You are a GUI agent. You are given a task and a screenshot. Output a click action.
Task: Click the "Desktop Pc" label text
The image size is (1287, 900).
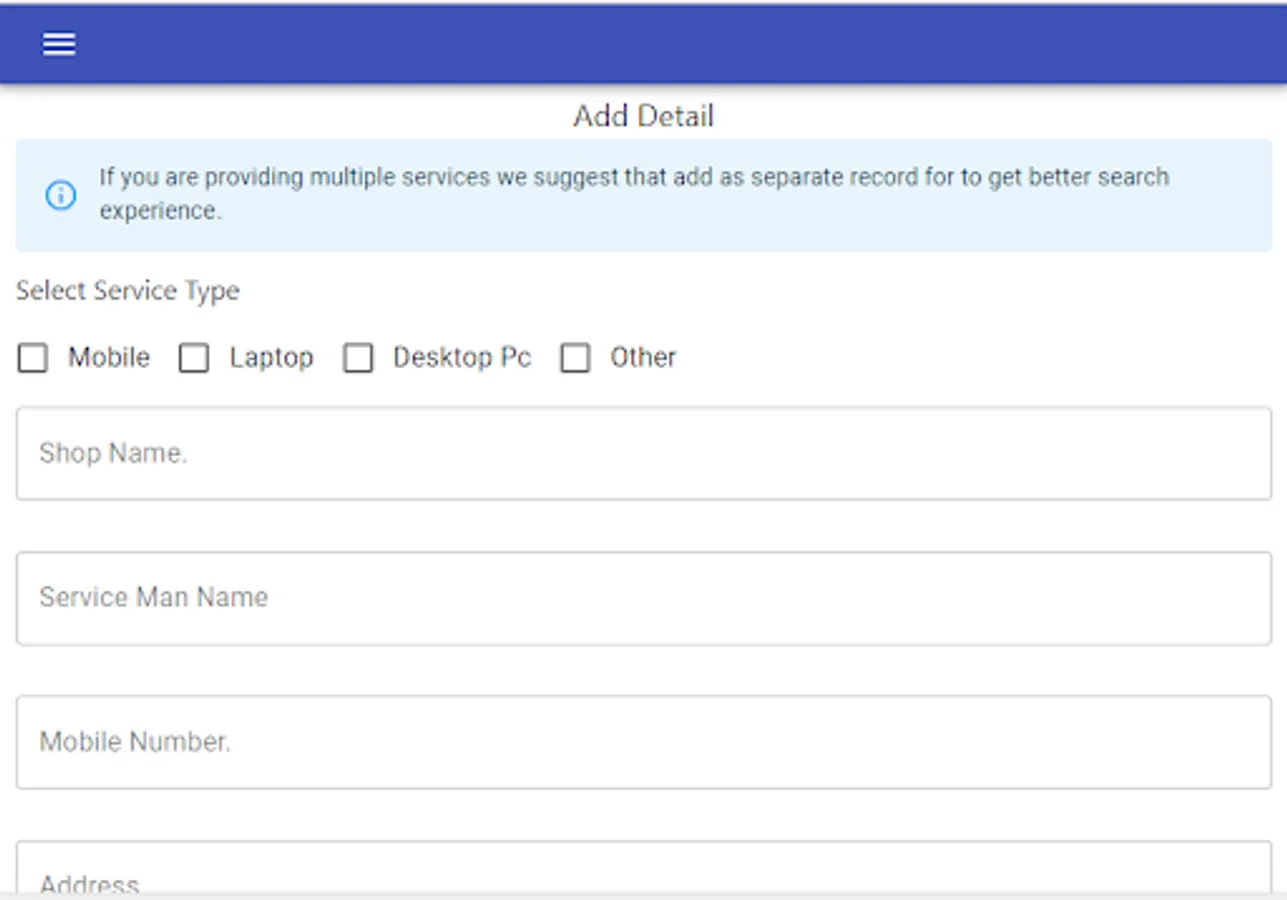point(461,358)
